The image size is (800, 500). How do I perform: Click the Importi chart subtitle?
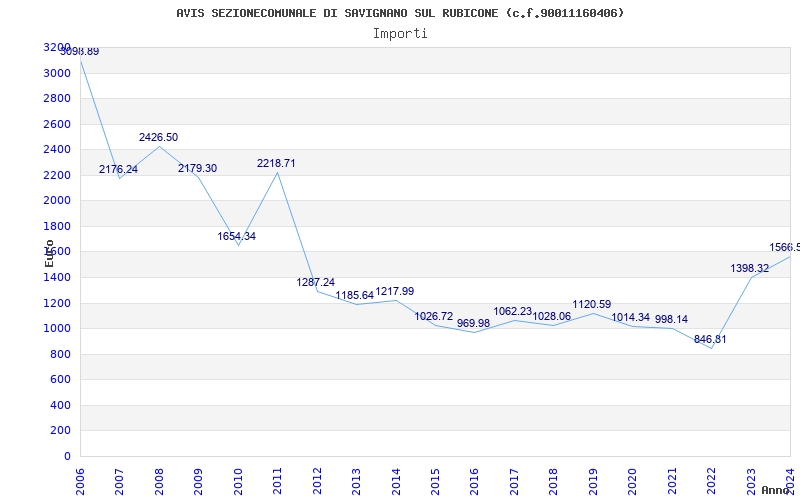[x=400, y=34]
